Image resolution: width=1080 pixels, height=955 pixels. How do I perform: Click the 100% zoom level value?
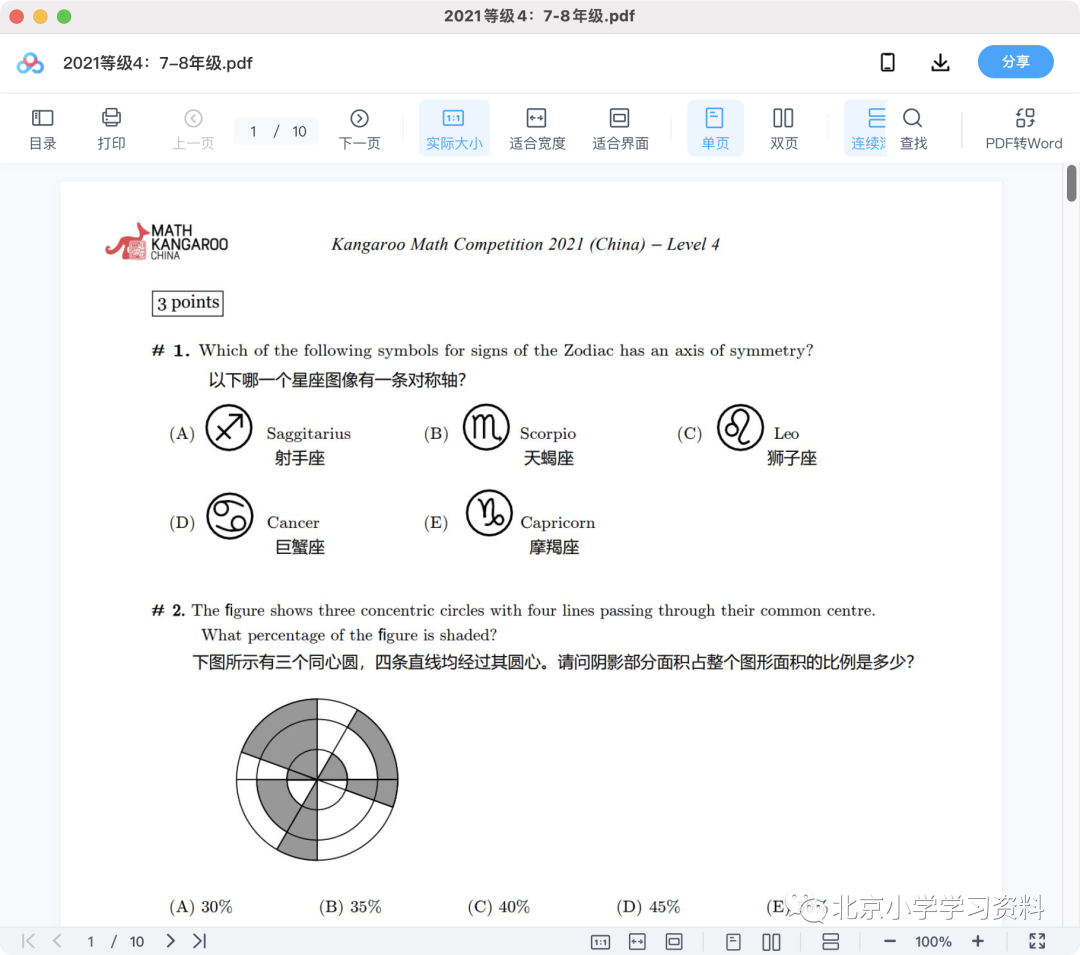[933, 941]
